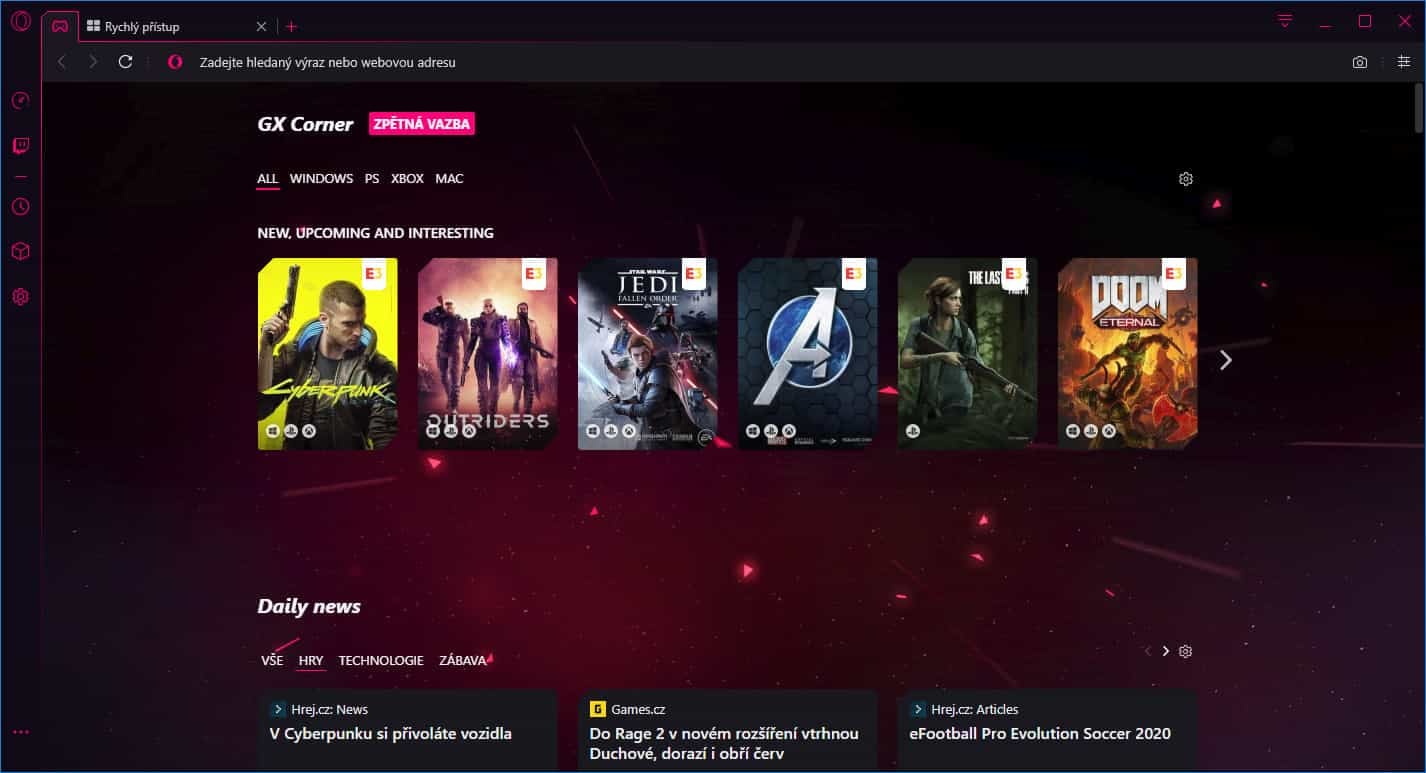Viewport: 1426px width, 773px height.
Task: Click the E3 badge on Doom Eternal card
Action: tap(1174, 273)
